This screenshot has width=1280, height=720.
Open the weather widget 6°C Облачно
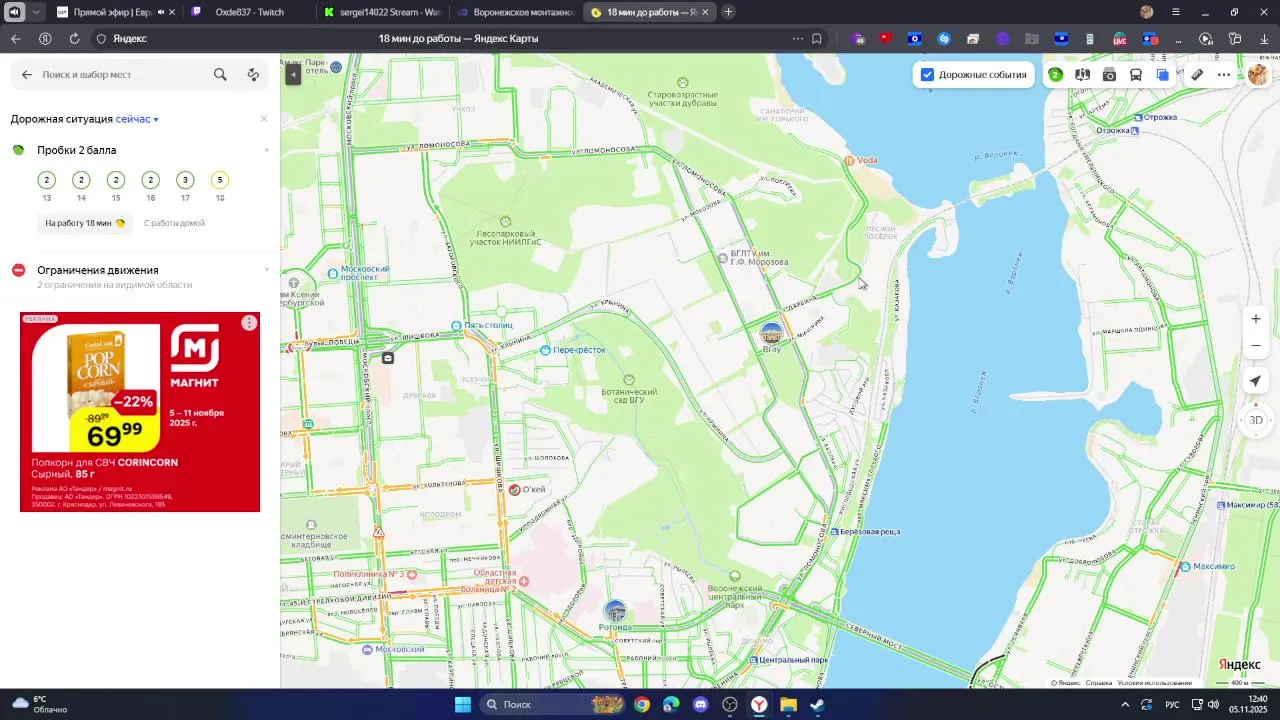pos(40,704)
